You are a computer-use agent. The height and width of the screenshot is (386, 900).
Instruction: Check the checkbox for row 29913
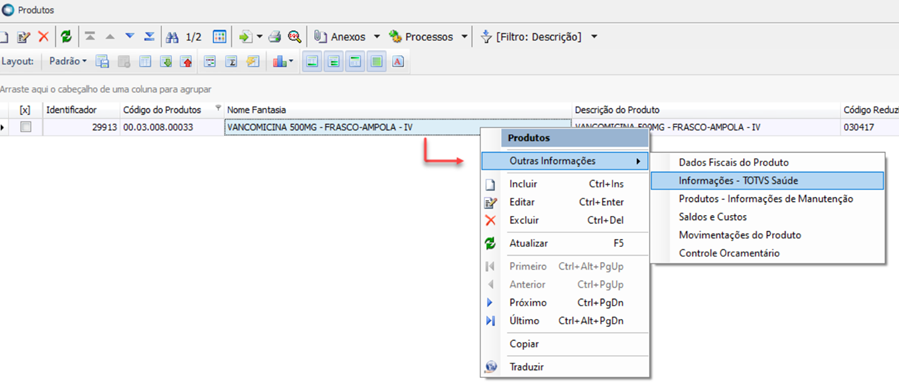(x=25, y=128)
